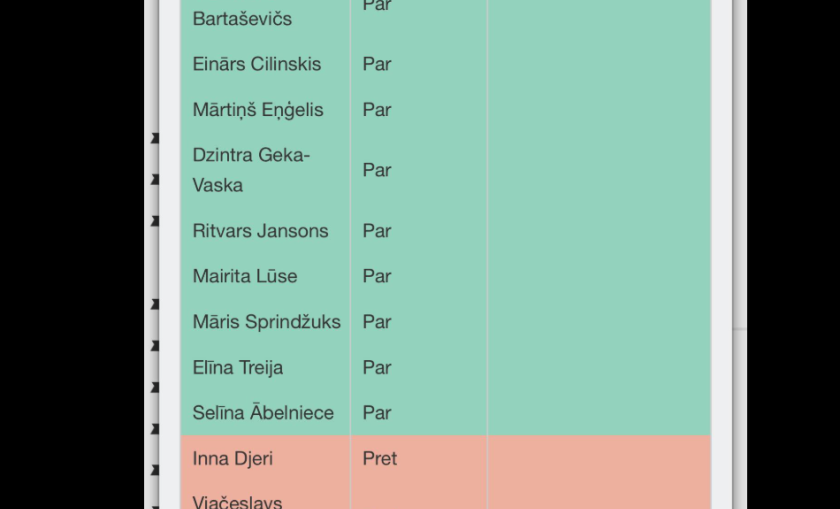Select Māris Sprindžuks in the table
Image resolution: width=840 pixels, height=509 pixels.
tap(267, 322)
